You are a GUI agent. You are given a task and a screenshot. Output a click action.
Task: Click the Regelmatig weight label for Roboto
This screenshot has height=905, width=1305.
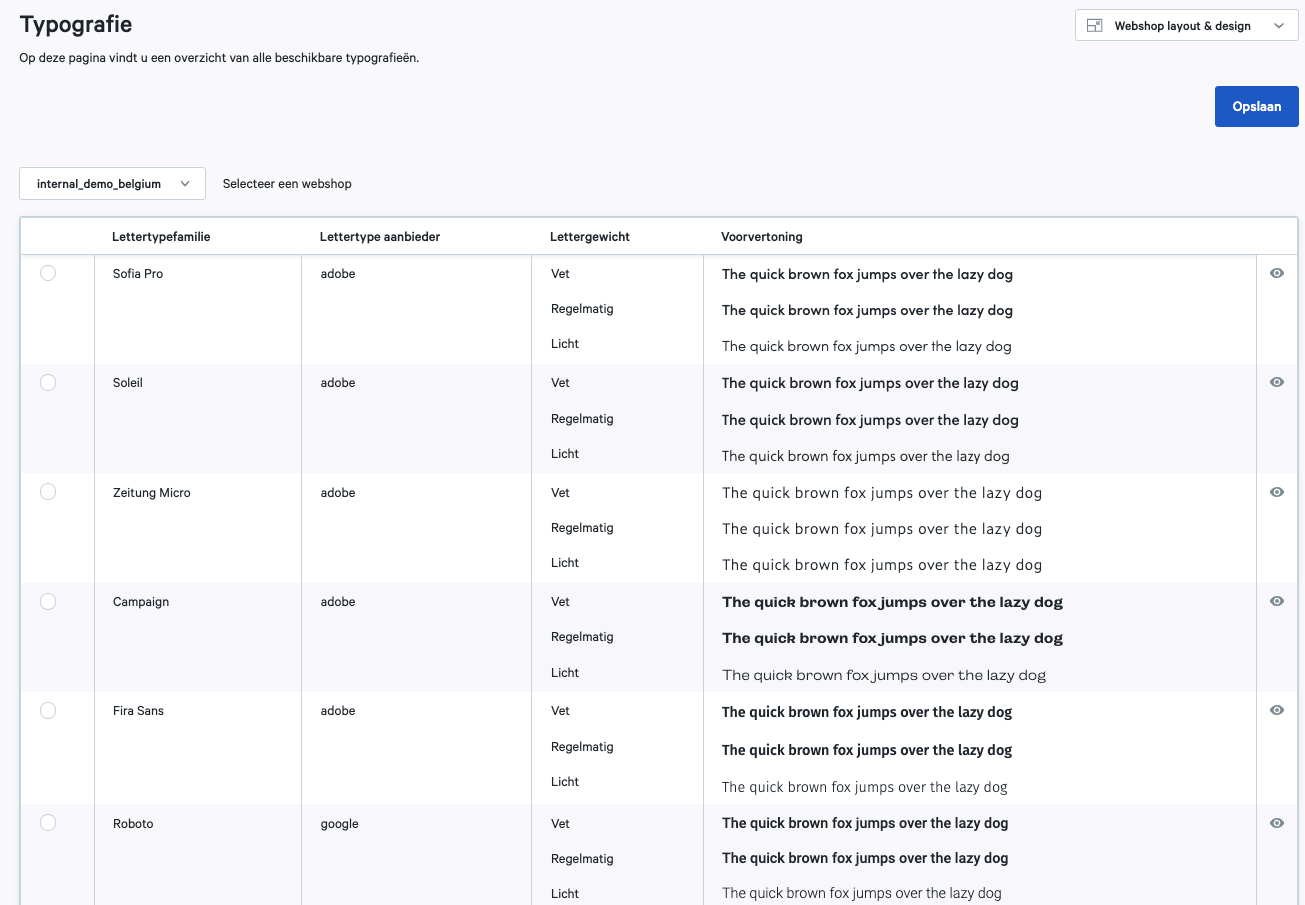582,859
